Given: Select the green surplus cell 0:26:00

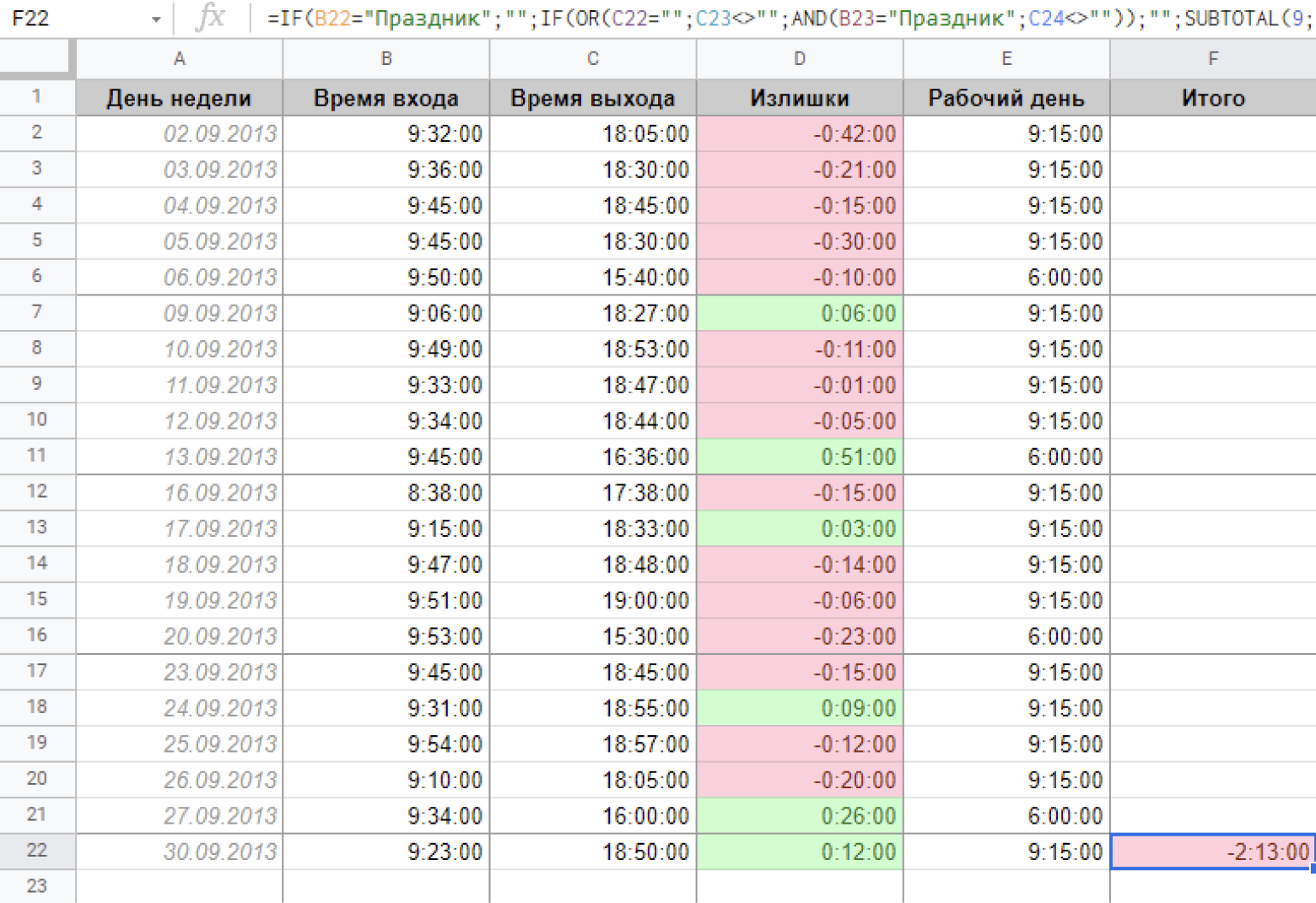Looking at the screenshot, I should click(800, 816).
